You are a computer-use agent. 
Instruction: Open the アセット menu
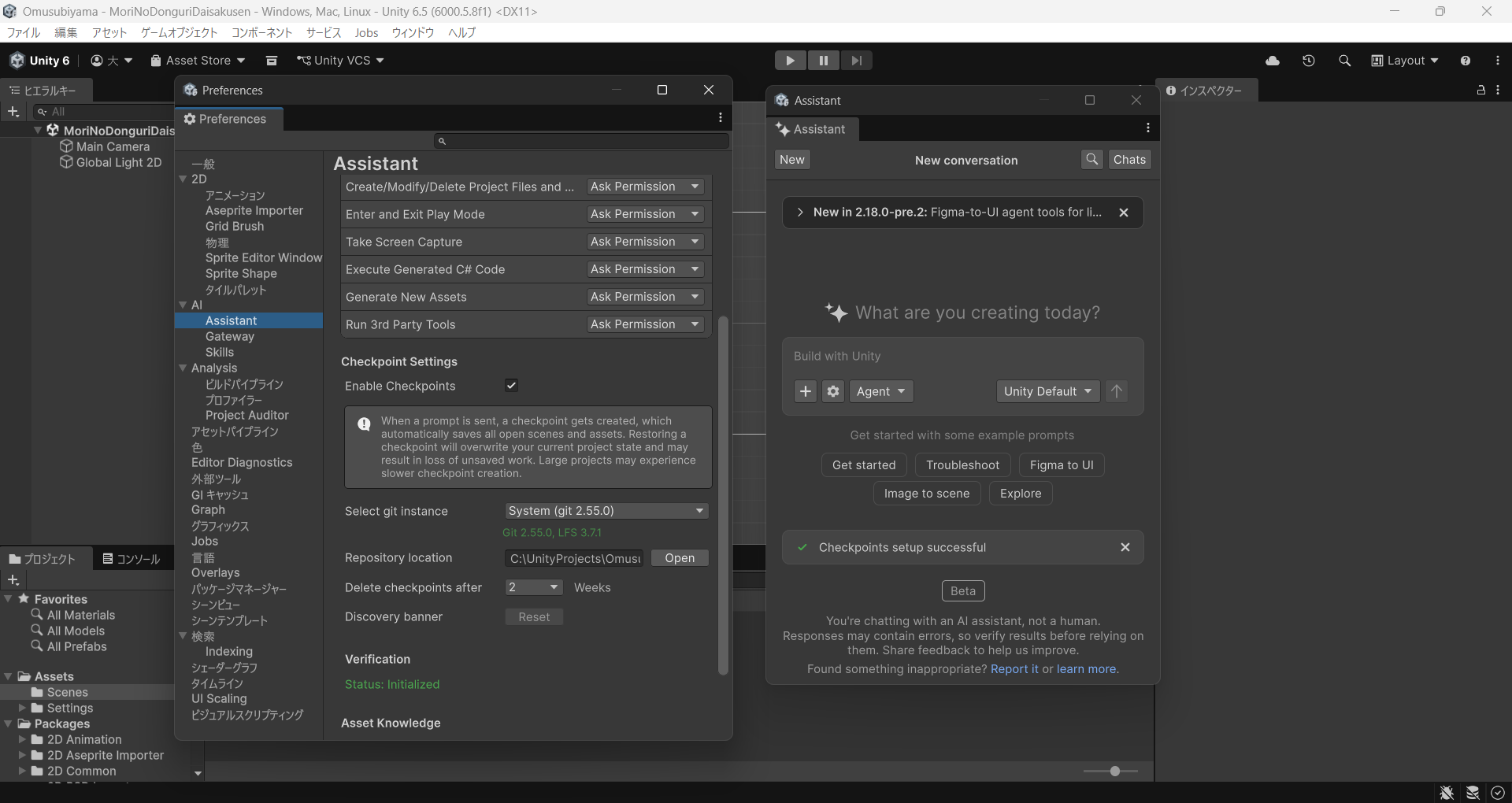pos(109,32)
